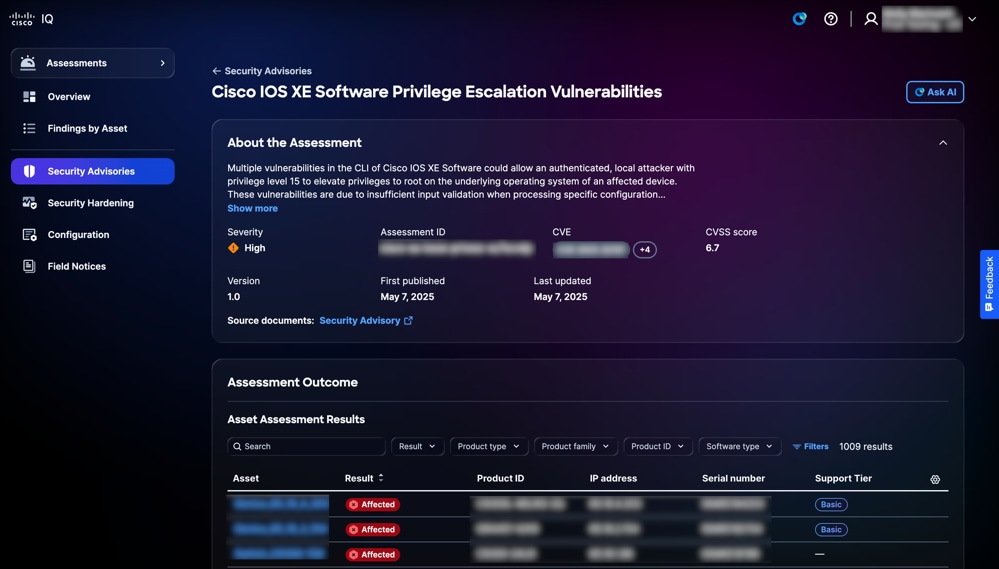The image size is (999, 569).
Task: Click the CVSS score 6.7 value
Action: click(x=712, y=248)
